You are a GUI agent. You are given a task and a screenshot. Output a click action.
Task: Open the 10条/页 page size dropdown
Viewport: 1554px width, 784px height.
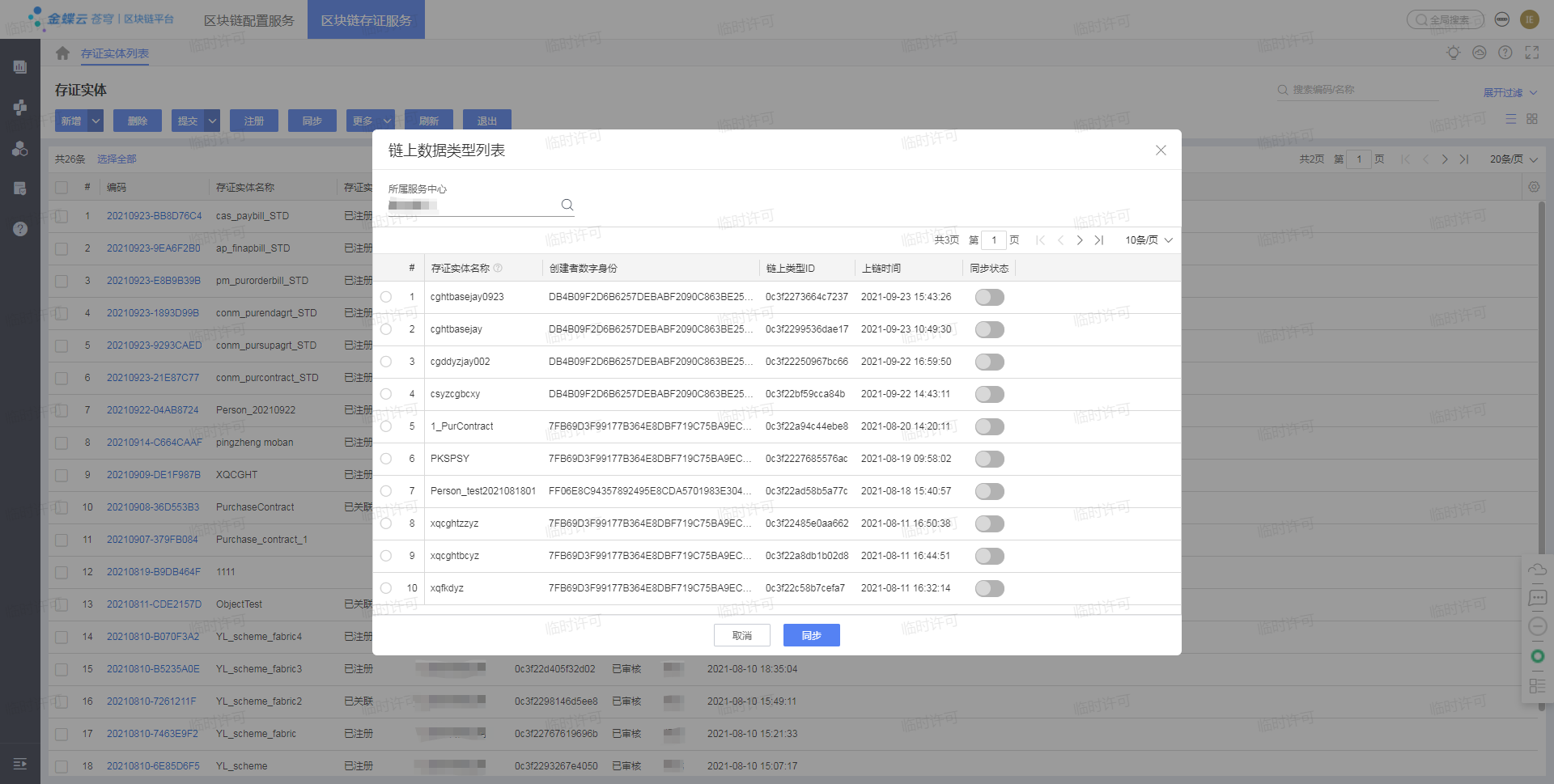tap(1149, 240)
